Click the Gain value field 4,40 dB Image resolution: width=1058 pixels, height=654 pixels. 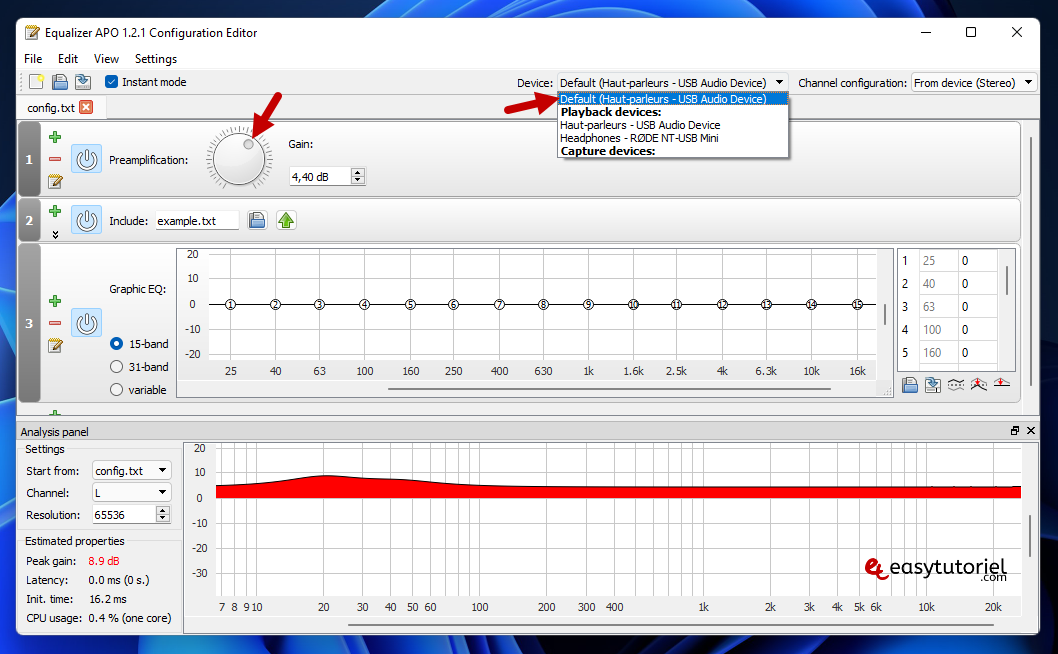pyautogui.click(x=320, y=176)
